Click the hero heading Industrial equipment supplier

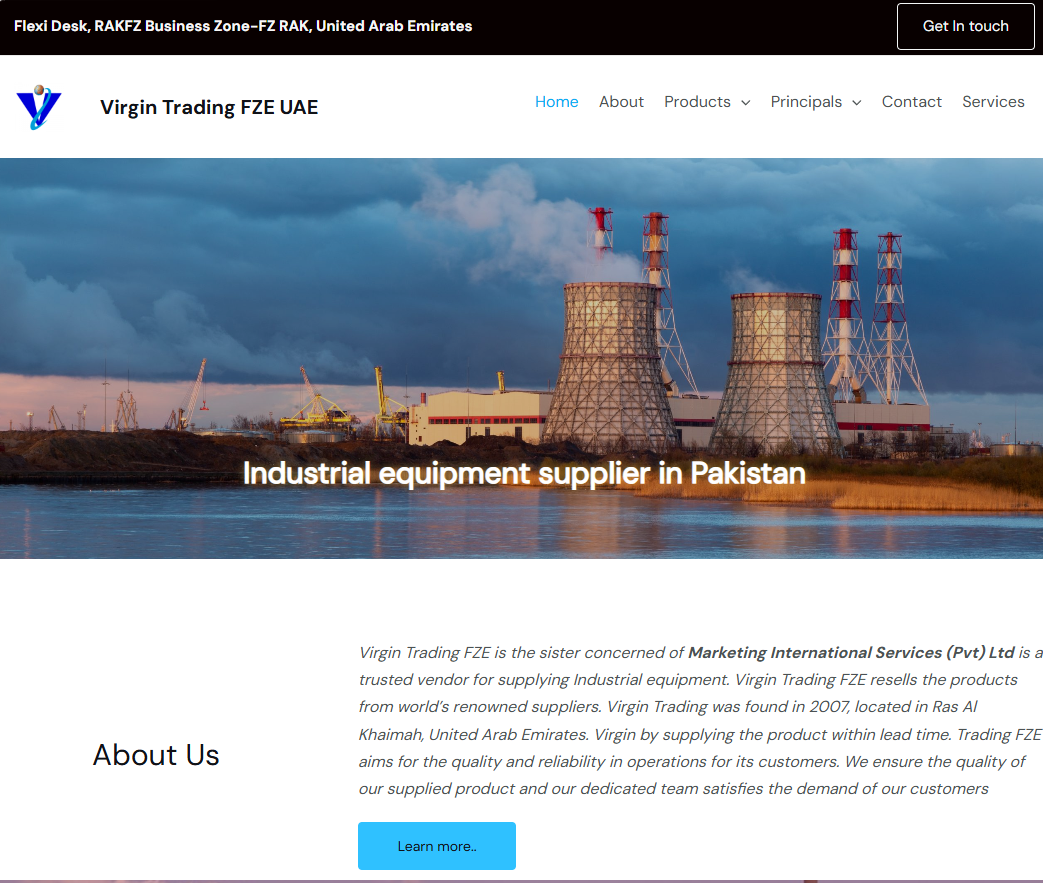[524, 474]
